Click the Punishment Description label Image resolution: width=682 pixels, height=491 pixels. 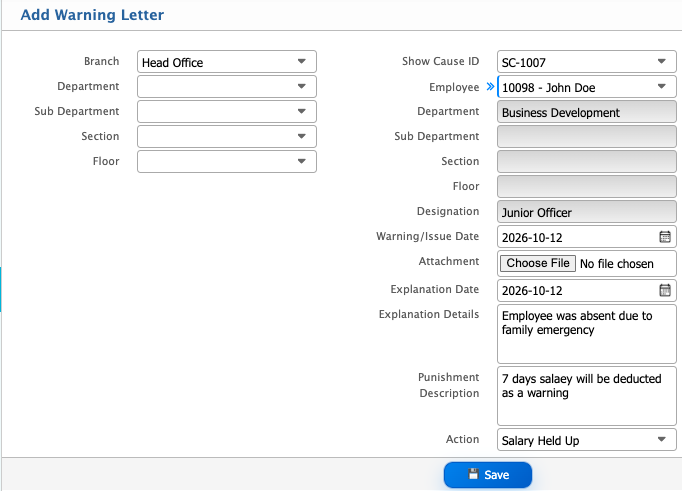click(x=449, y=385)
